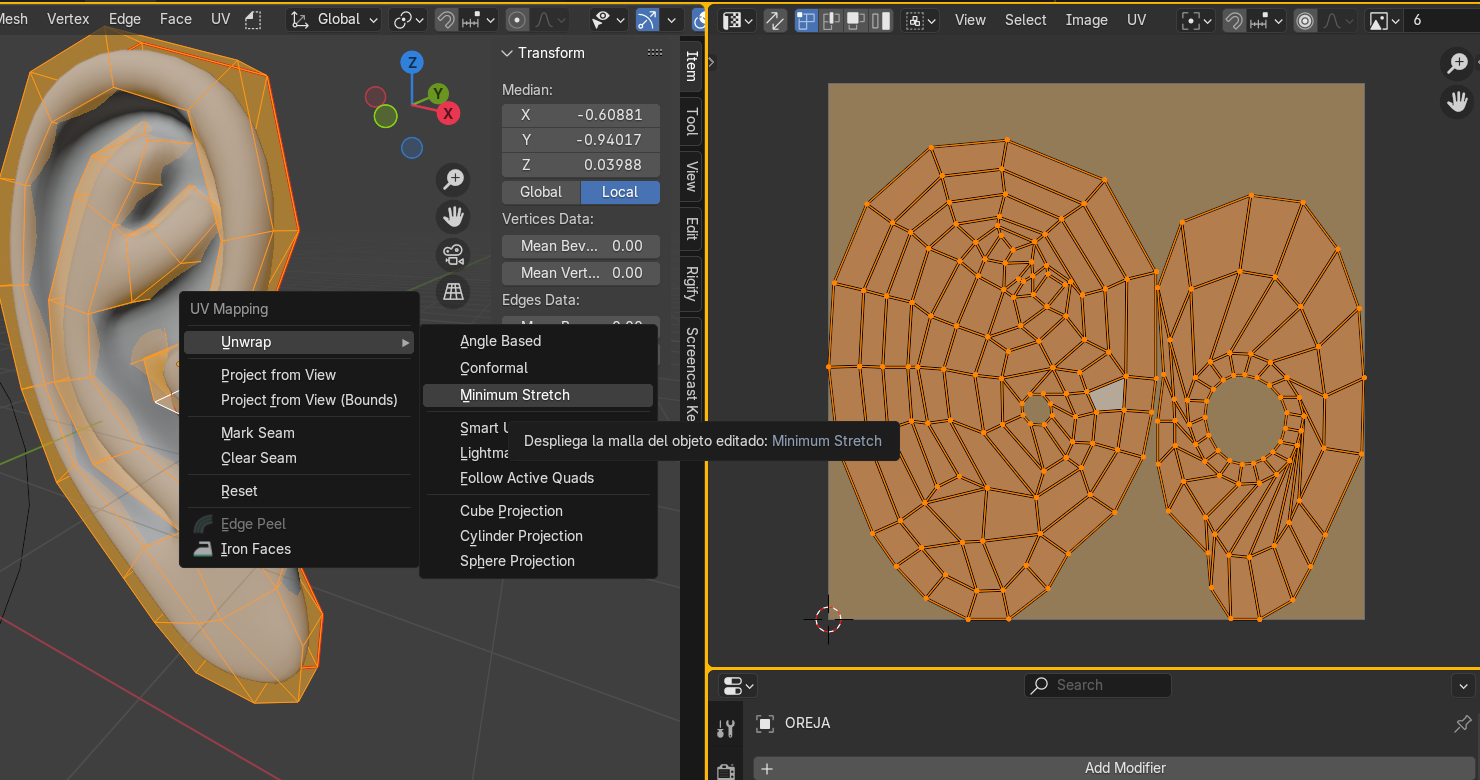Click the properties Search field
The width and height of the screenshot is (1480, 780).
1098,685
